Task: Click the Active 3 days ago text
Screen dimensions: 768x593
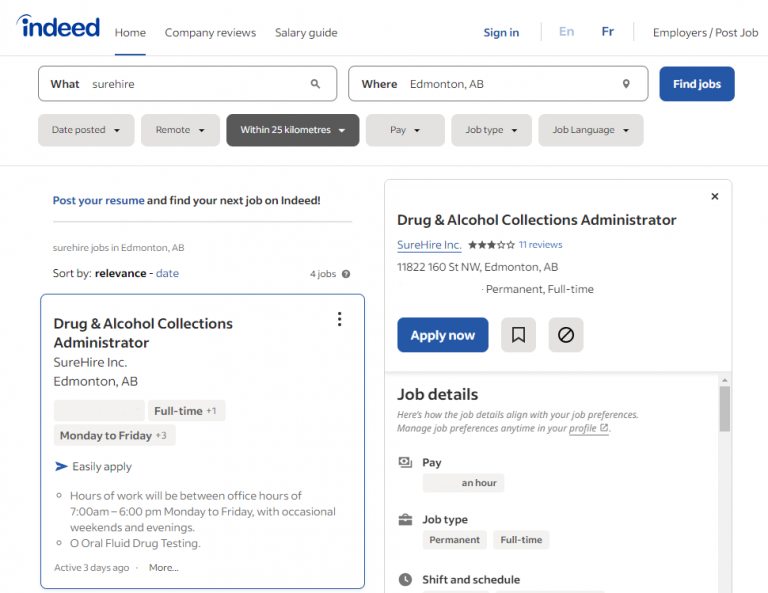Action: pos(92,568)
